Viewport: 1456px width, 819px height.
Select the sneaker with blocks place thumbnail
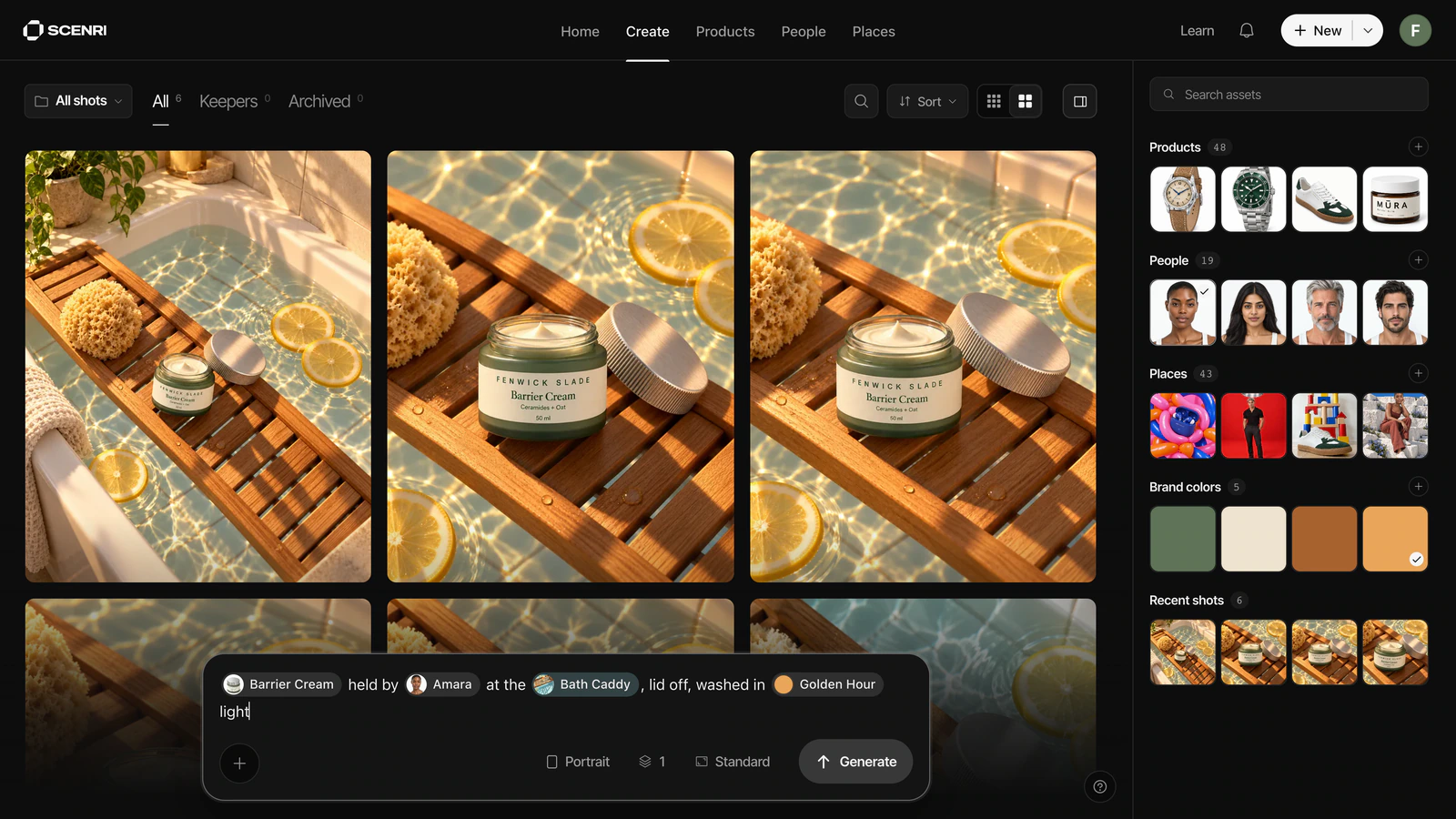point(1324,426)
